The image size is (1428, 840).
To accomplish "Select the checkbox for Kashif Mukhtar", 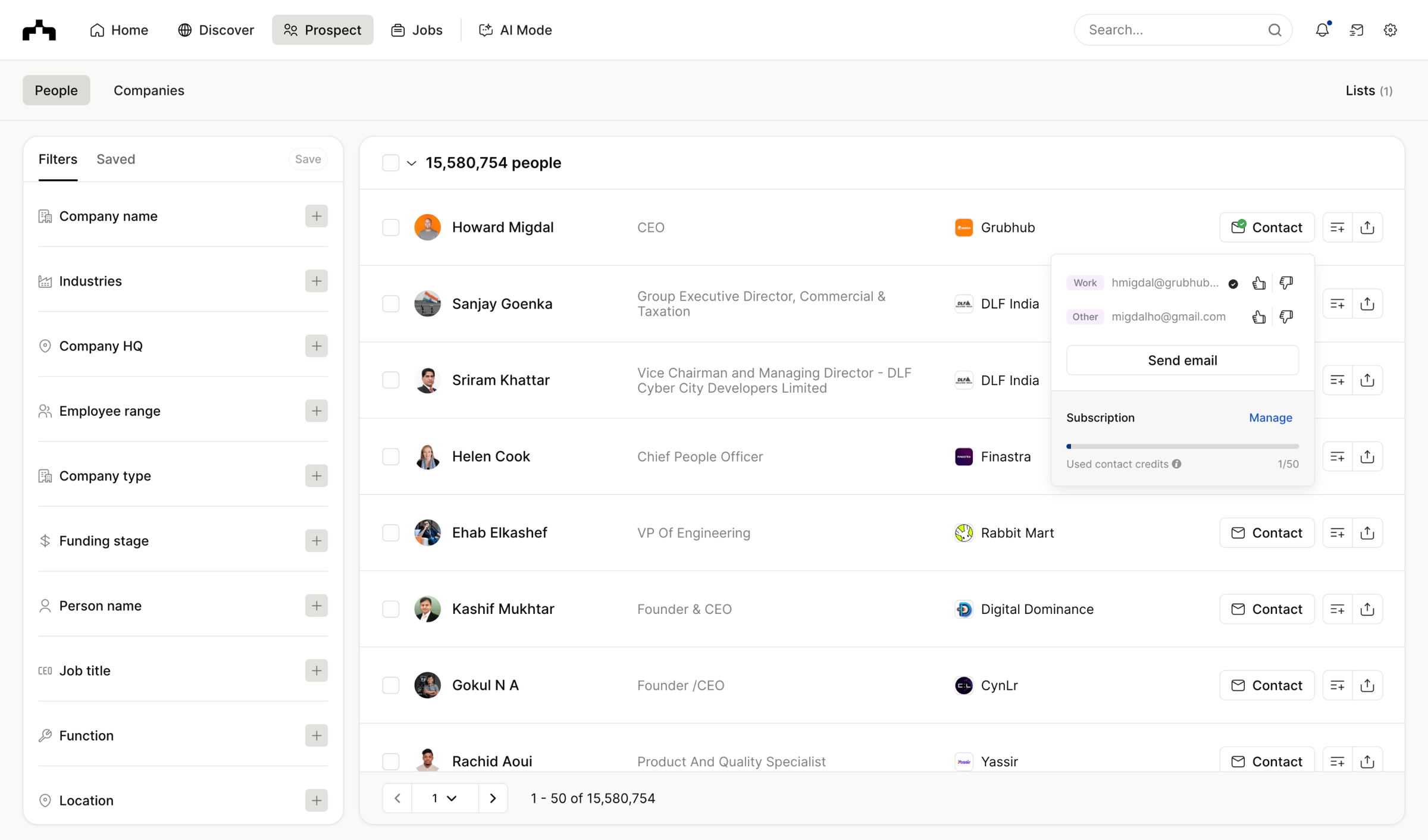I will (390, 609).
